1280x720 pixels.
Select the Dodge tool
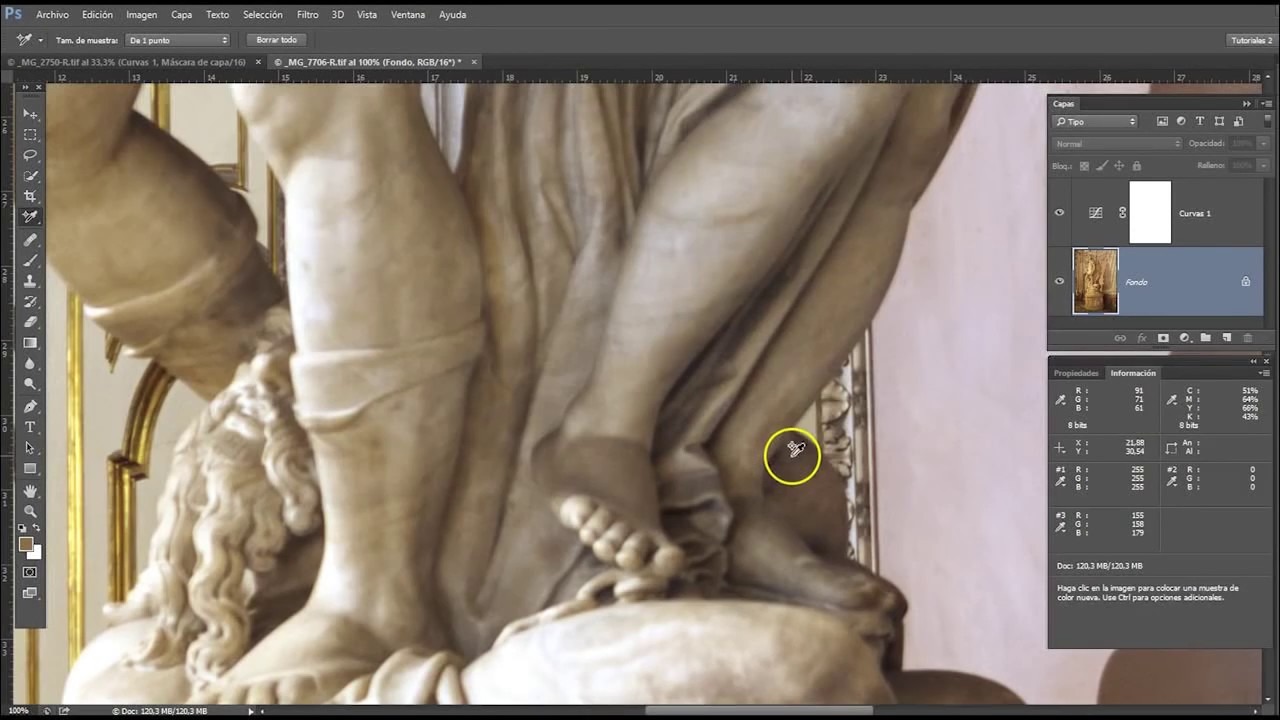pyautogui.click(x=30, y=384)
